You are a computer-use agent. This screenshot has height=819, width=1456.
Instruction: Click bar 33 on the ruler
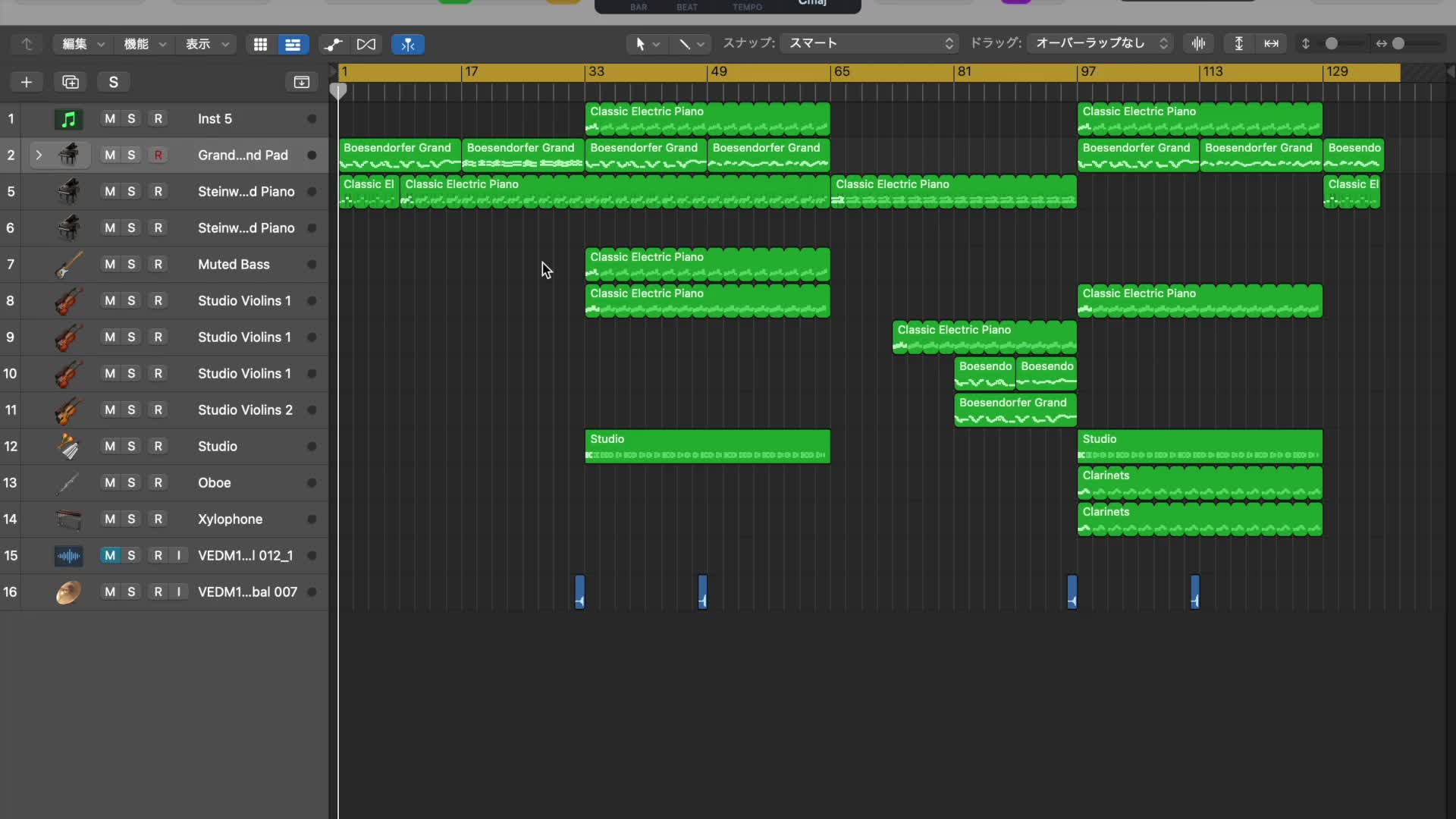pos(597,72)
